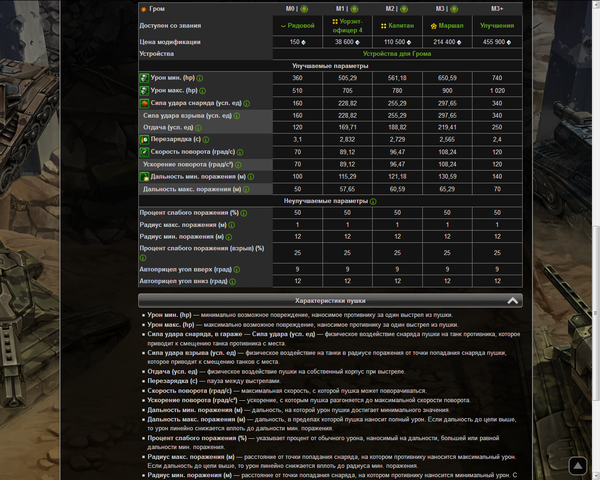Show info for Дальность макс. поражения row
600x480 pixels.
(x=246, y=189)
